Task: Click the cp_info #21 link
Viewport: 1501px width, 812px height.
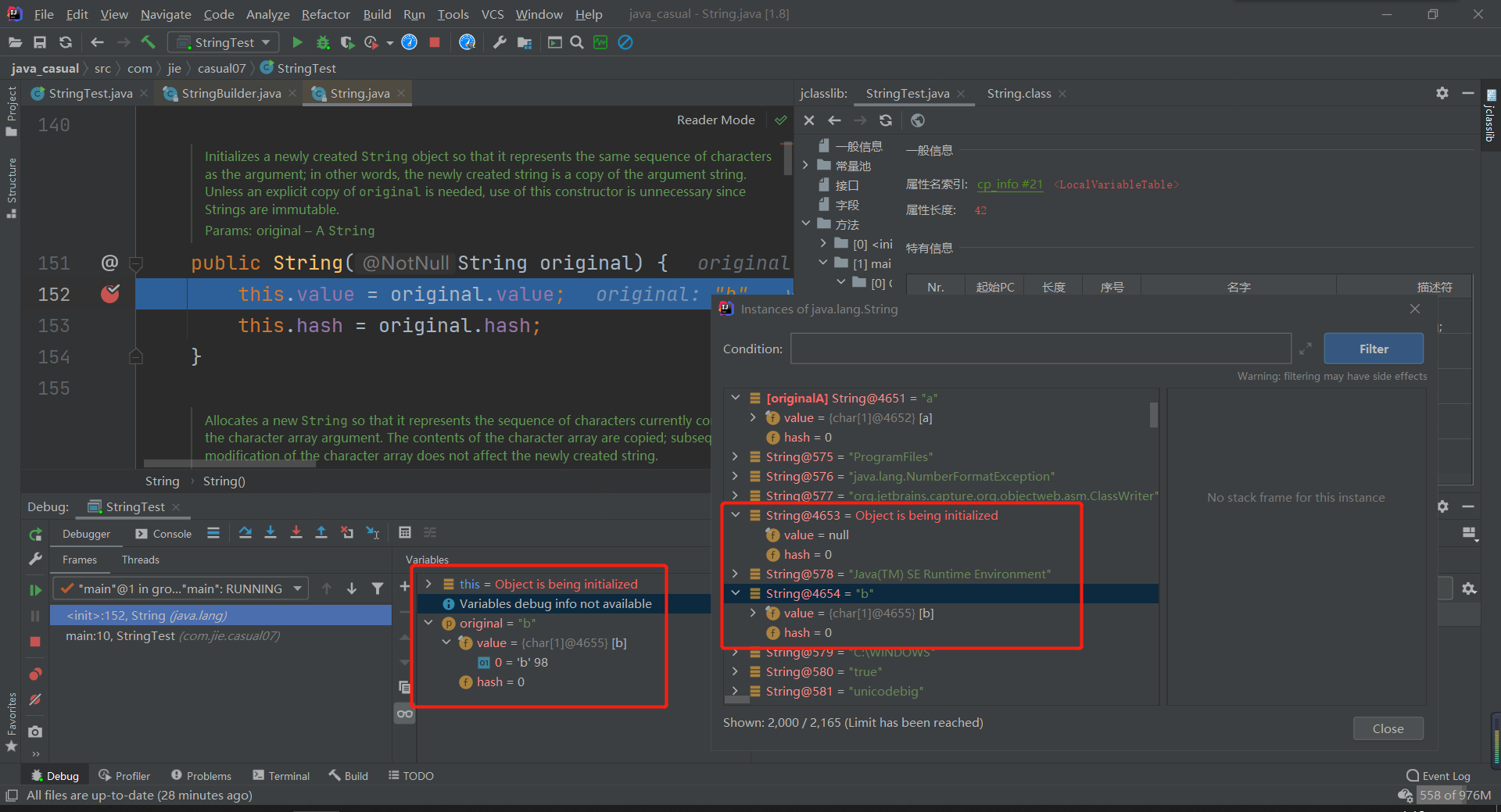Action: click(x=1010, y=184)
